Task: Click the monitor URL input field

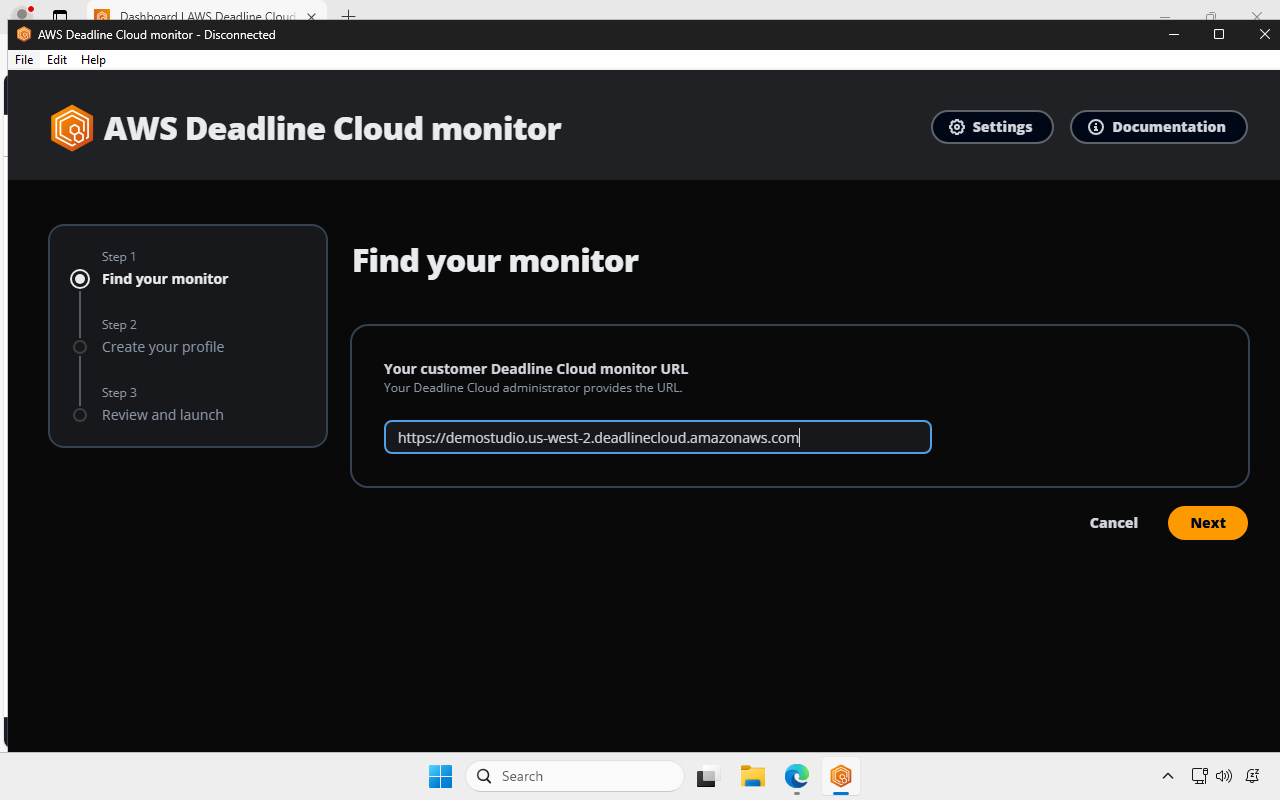Action: [x=657, y=437]
